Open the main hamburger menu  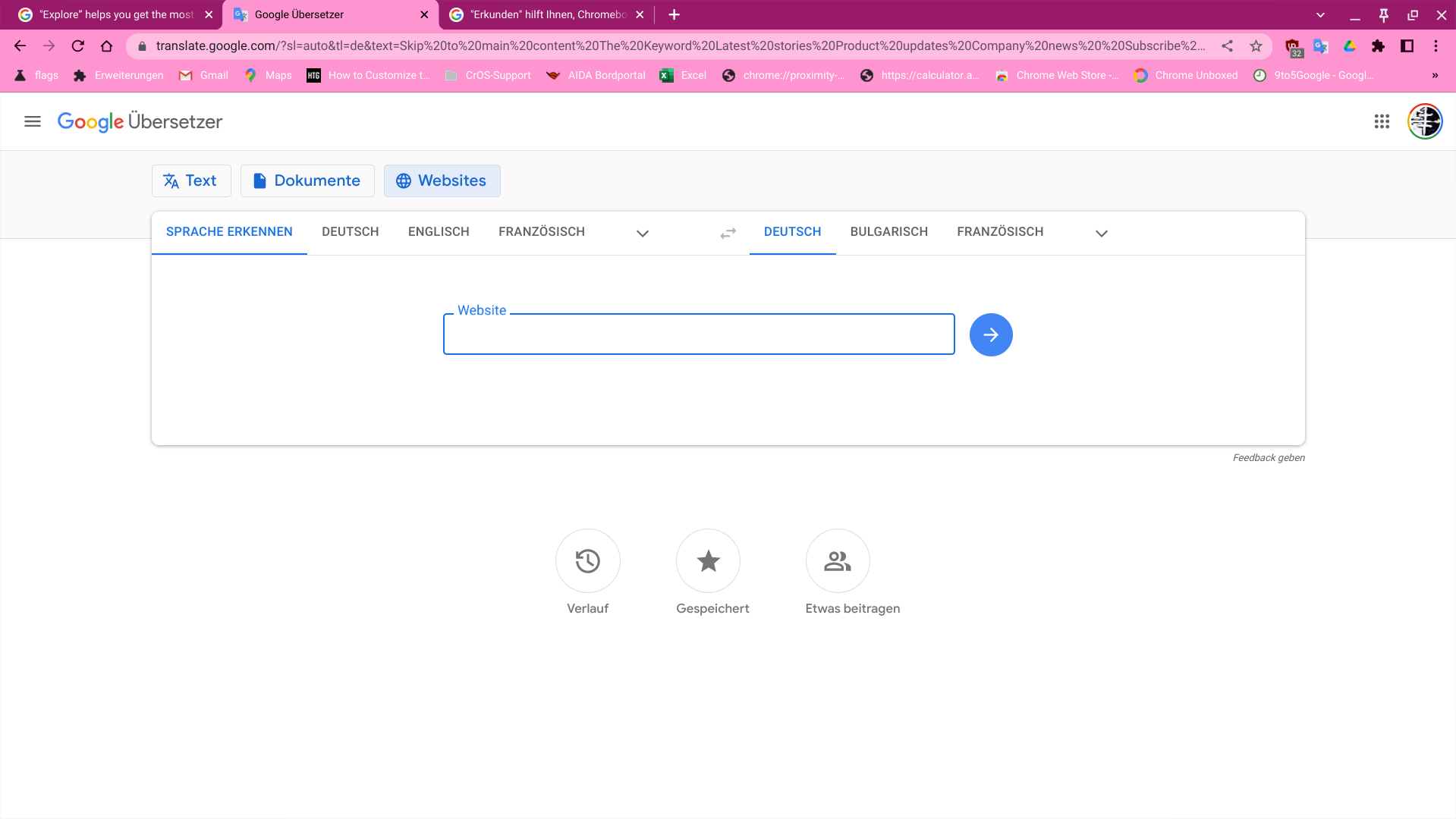(32, 121)
